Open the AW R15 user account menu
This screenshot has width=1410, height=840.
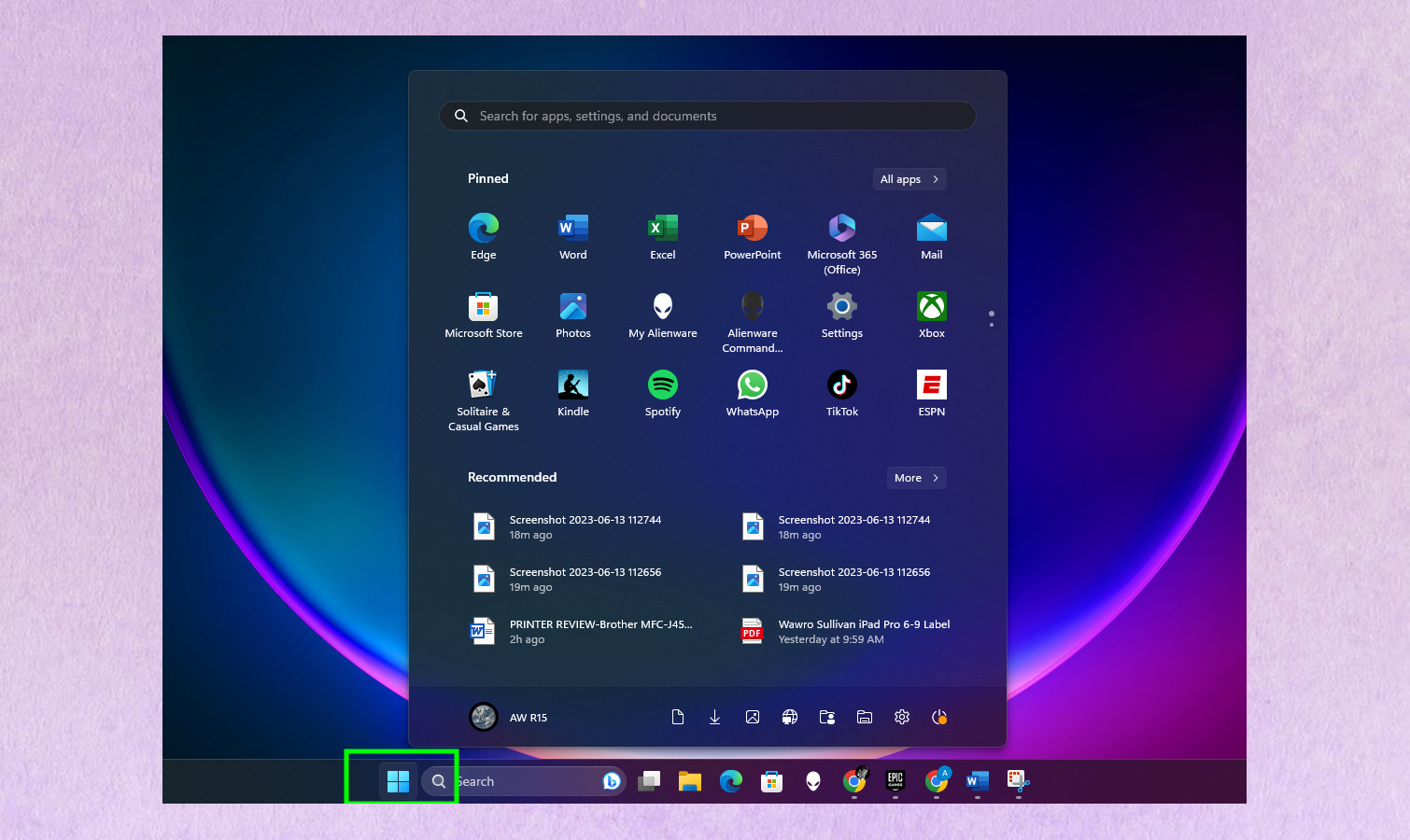click(x=509, y=717)
